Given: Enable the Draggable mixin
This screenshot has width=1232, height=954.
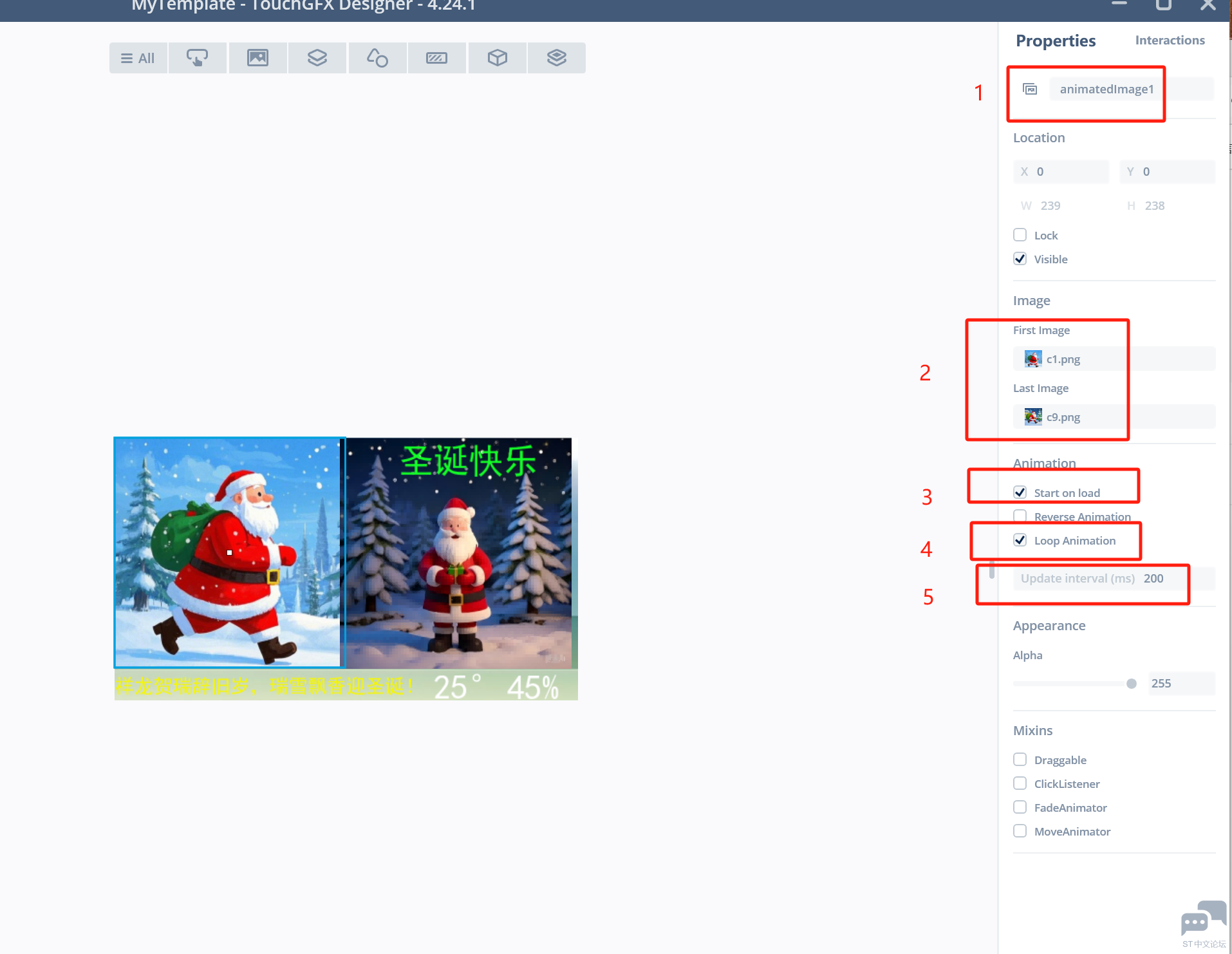Looking at the screenshot, I should coord(1020,760).
